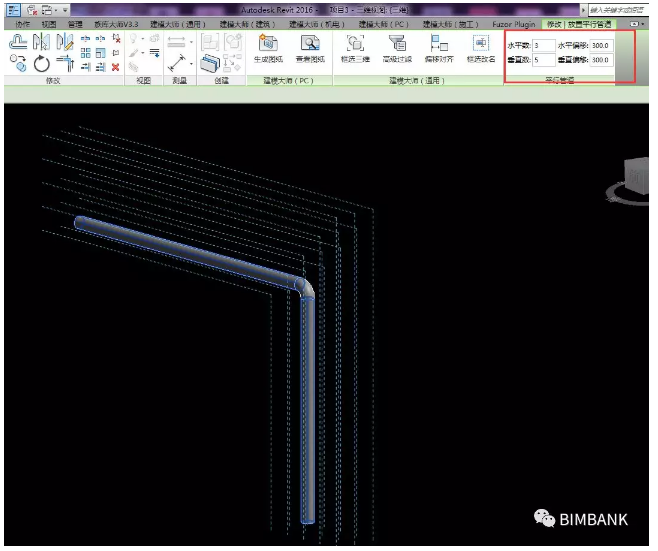Click the red X Delete tool
The image size is (658, 551).
pyautogui.click(x=116, y=67)
